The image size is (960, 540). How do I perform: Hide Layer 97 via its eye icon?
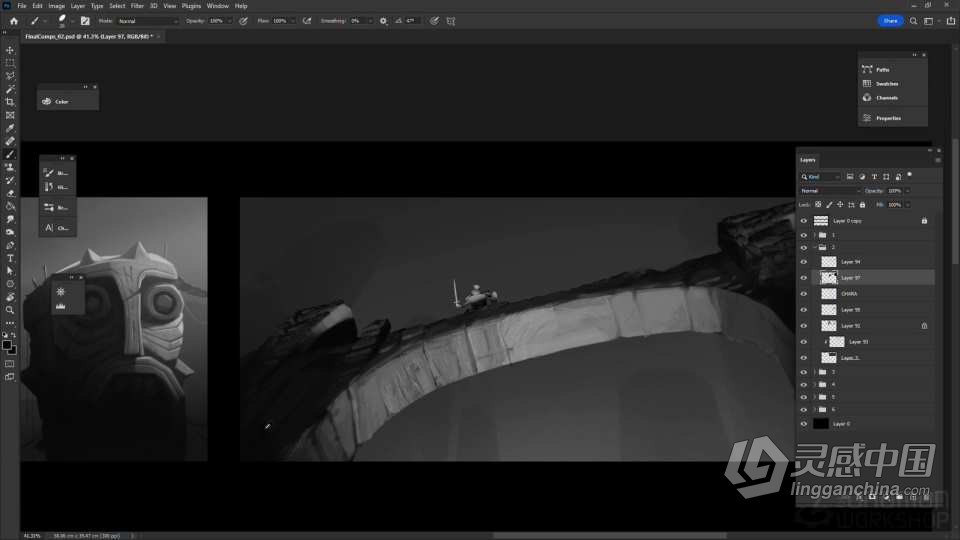803,278
